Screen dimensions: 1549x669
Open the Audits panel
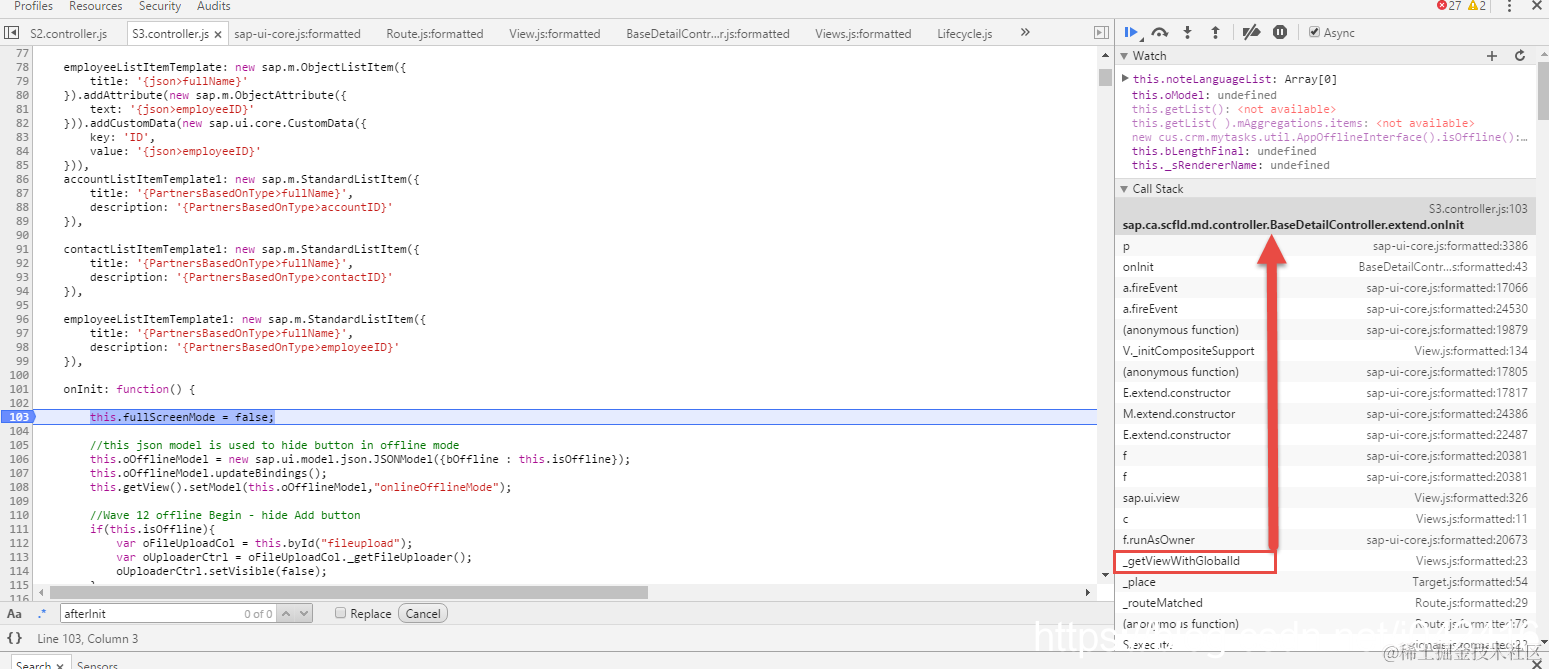point(213,6)
